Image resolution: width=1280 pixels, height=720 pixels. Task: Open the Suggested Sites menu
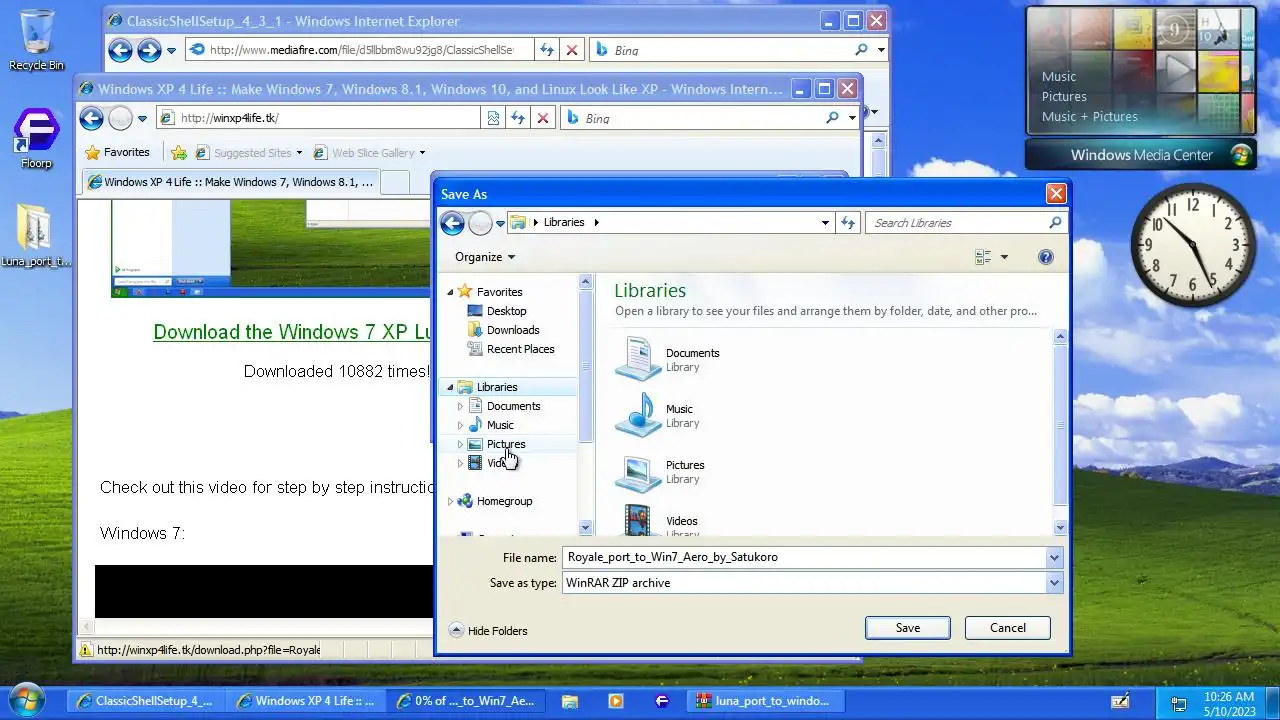point(248,153)
